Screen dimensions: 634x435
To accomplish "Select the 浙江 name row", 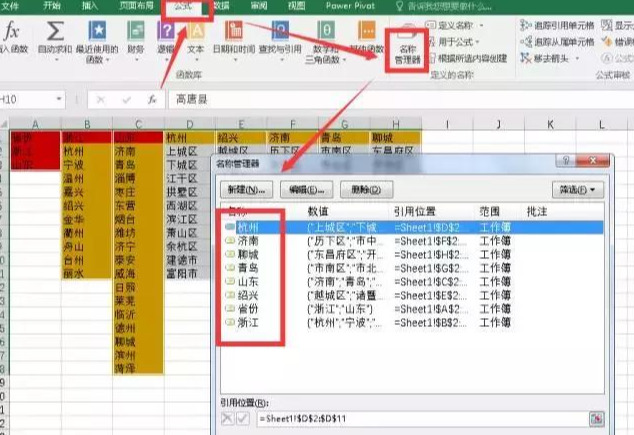I will [412, 323].
